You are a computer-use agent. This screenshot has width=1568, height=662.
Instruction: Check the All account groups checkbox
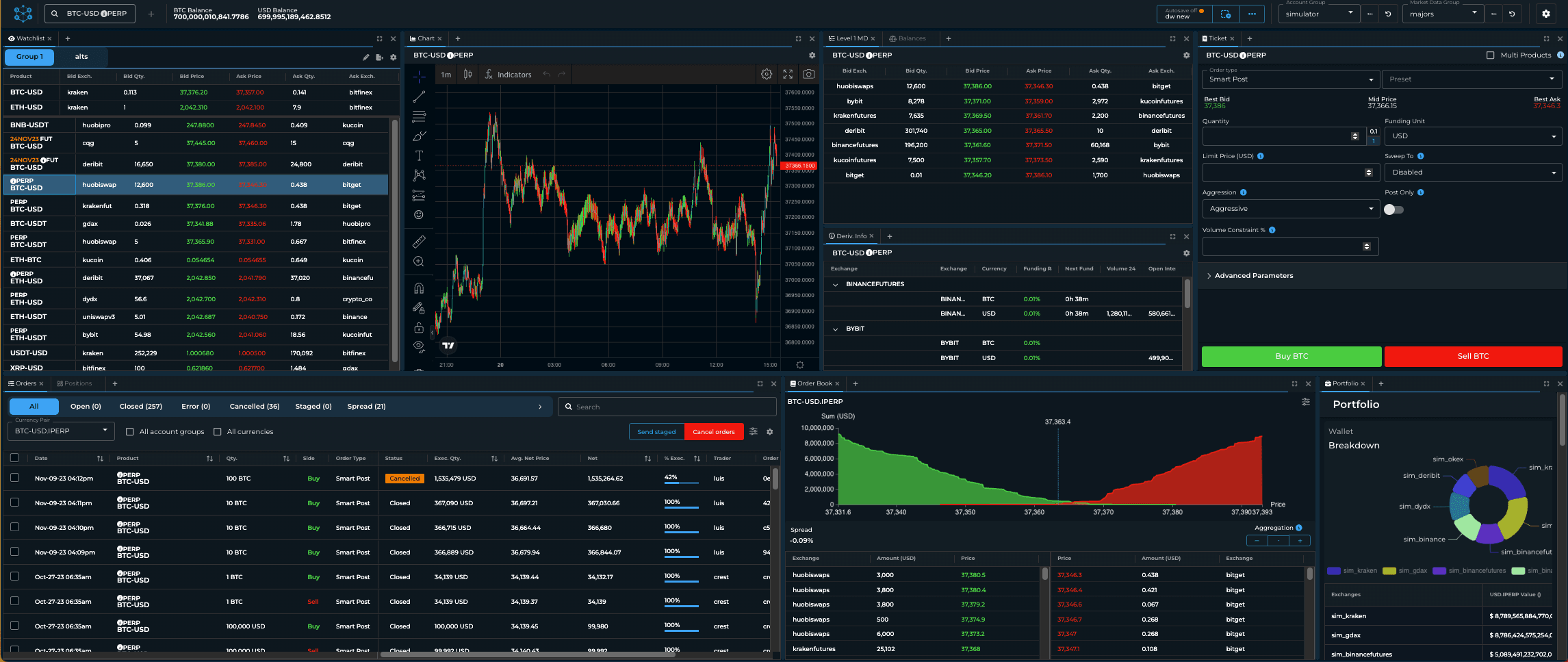click(129, 431)
